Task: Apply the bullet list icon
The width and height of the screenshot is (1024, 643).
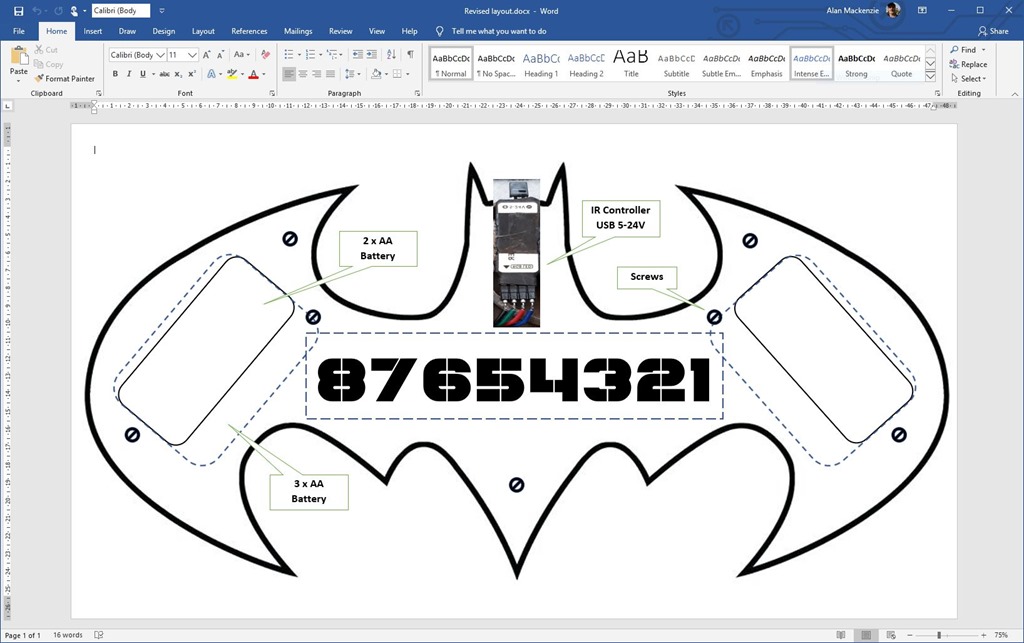Action: click(x=288, y=55)
